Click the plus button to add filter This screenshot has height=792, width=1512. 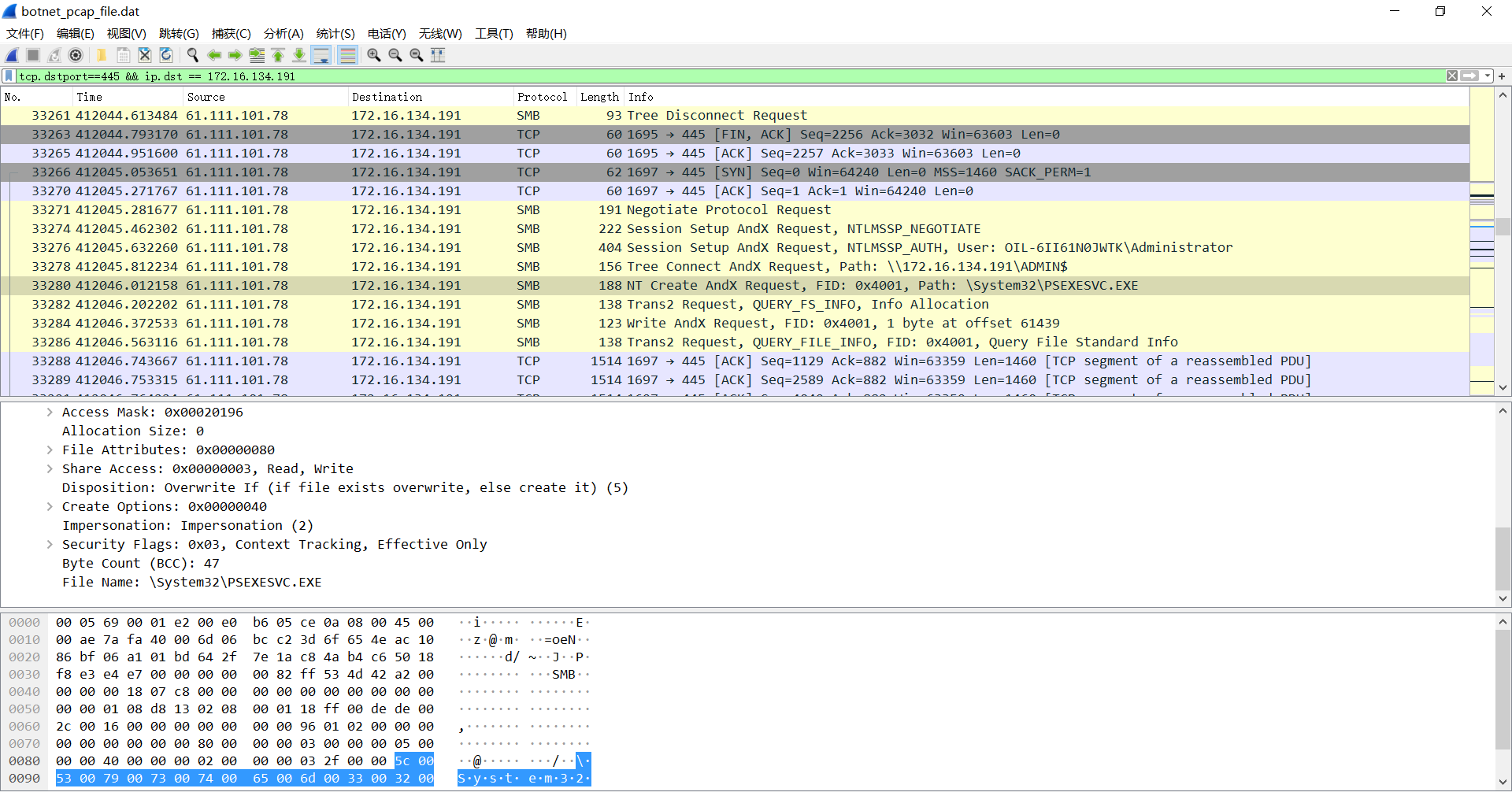(1502, 76)
